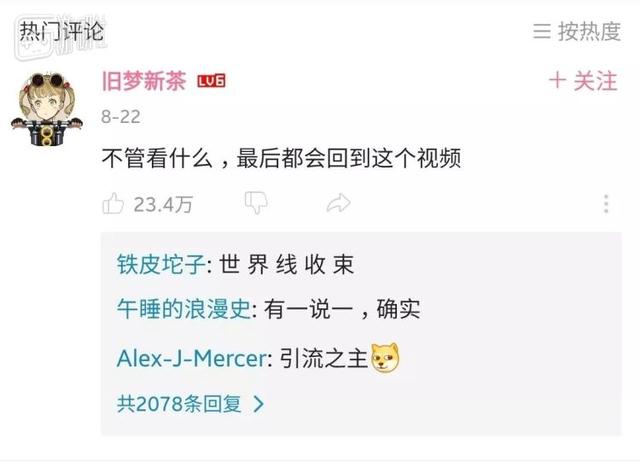Open profile of 旧梦新茶

coord(144,80)
